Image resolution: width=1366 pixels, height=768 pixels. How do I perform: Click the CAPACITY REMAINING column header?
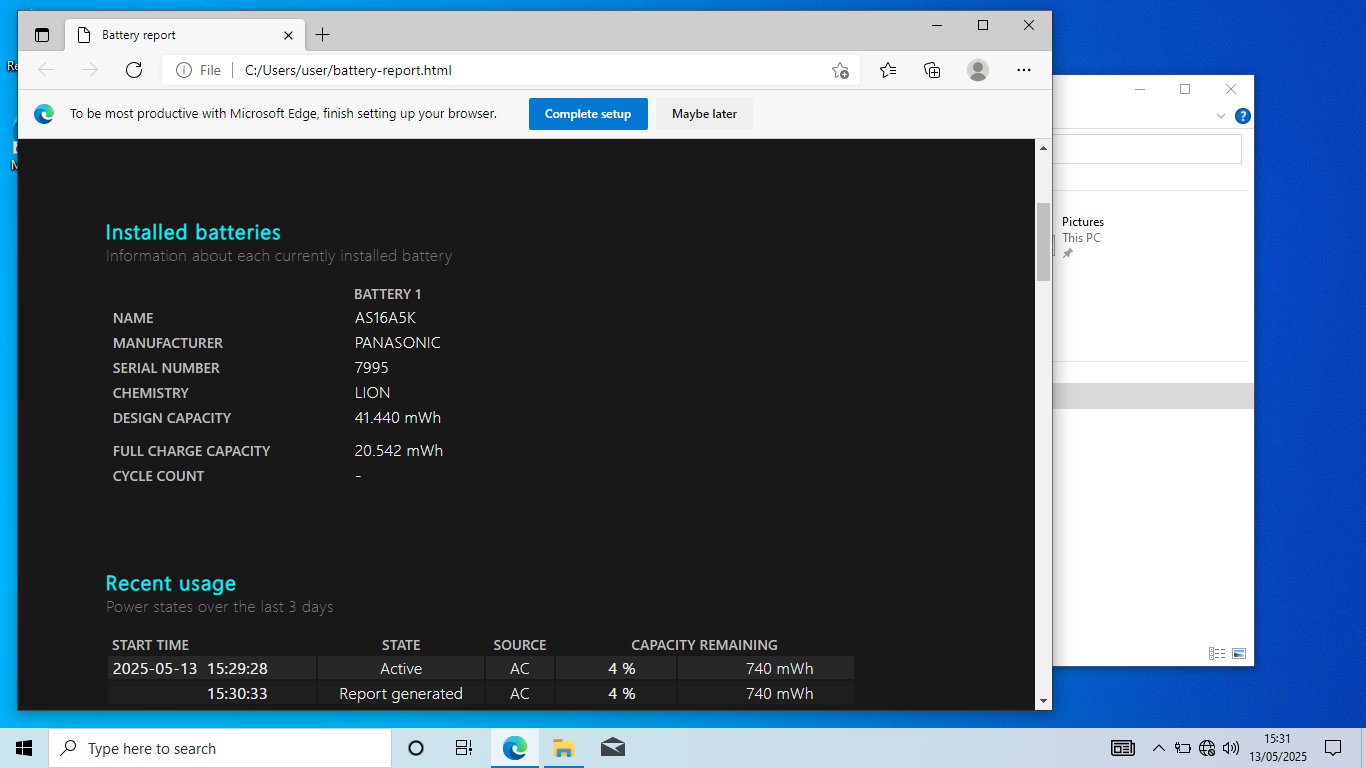click(704, 645)
